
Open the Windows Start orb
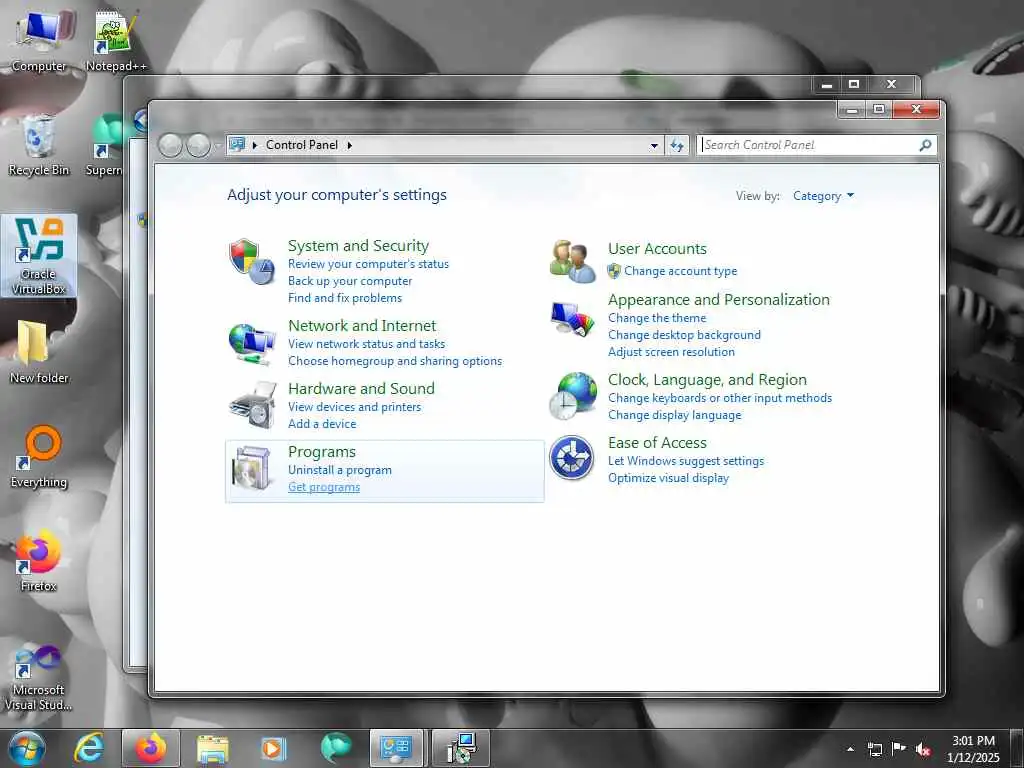(x=27, y=748)
